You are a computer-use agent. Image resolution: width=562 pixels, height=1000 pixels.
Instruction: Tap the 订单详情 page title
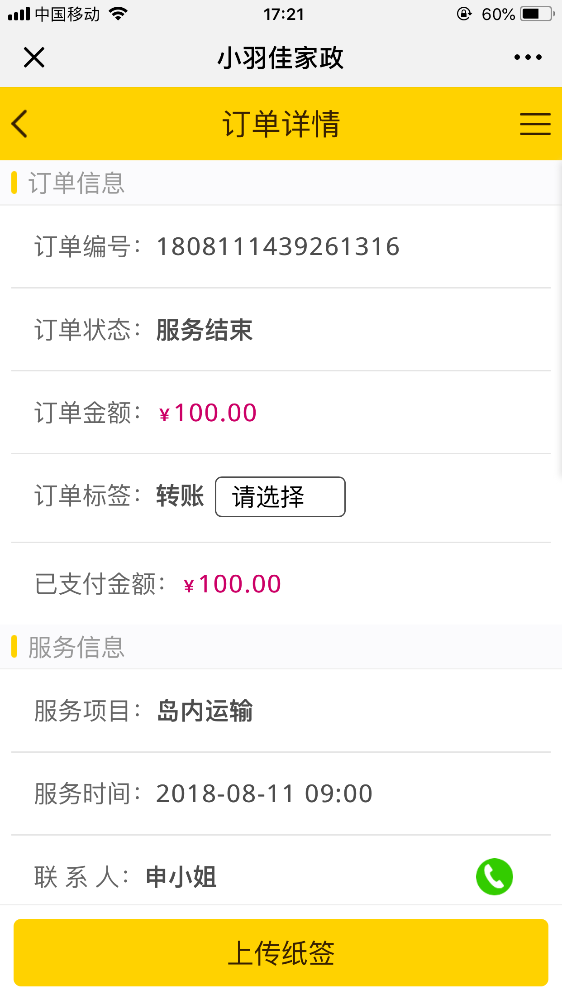(x=281, y=124)
